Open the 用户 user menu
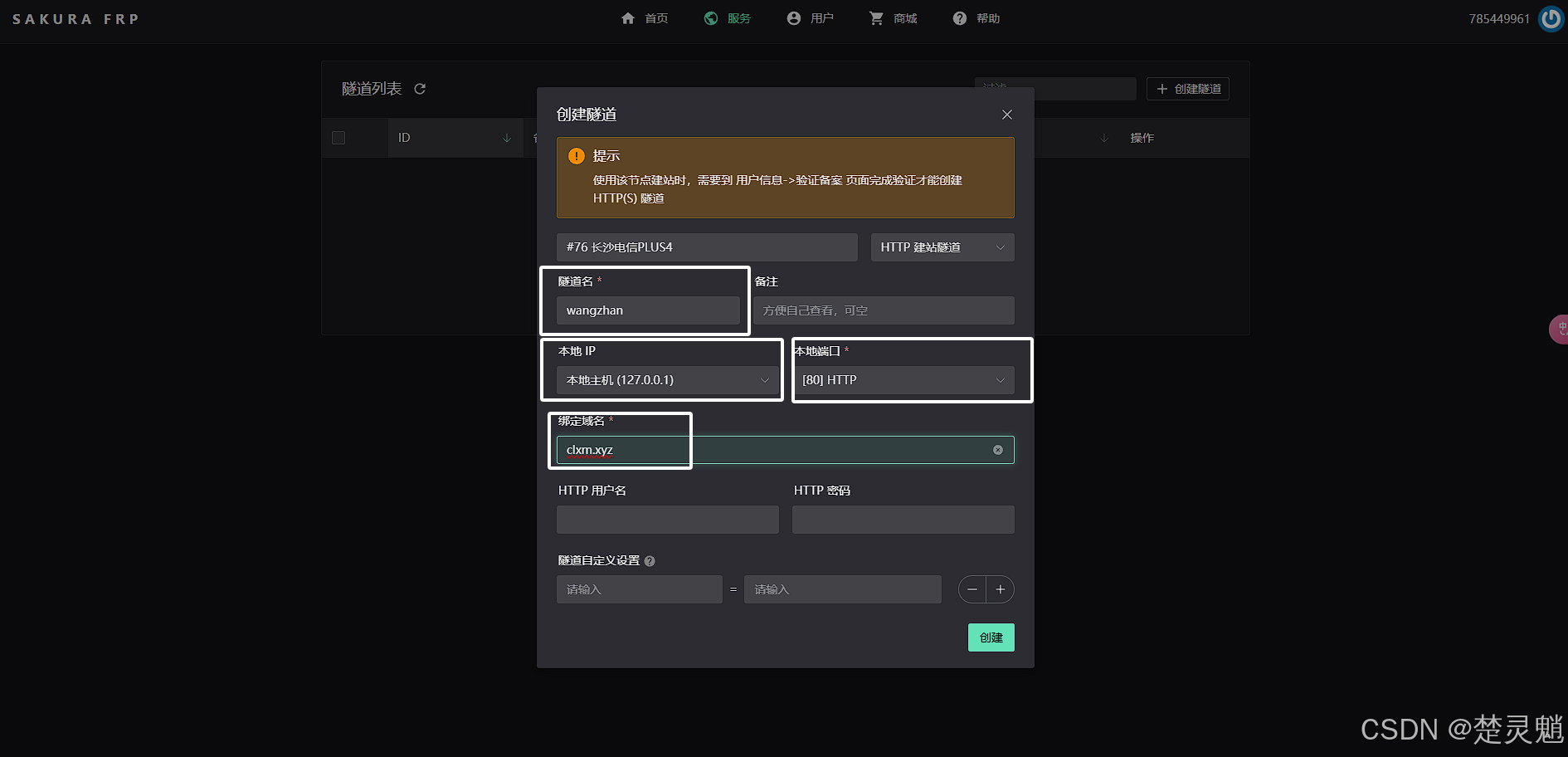Viewport: 1568px width, 757px height. coord(811,18)
